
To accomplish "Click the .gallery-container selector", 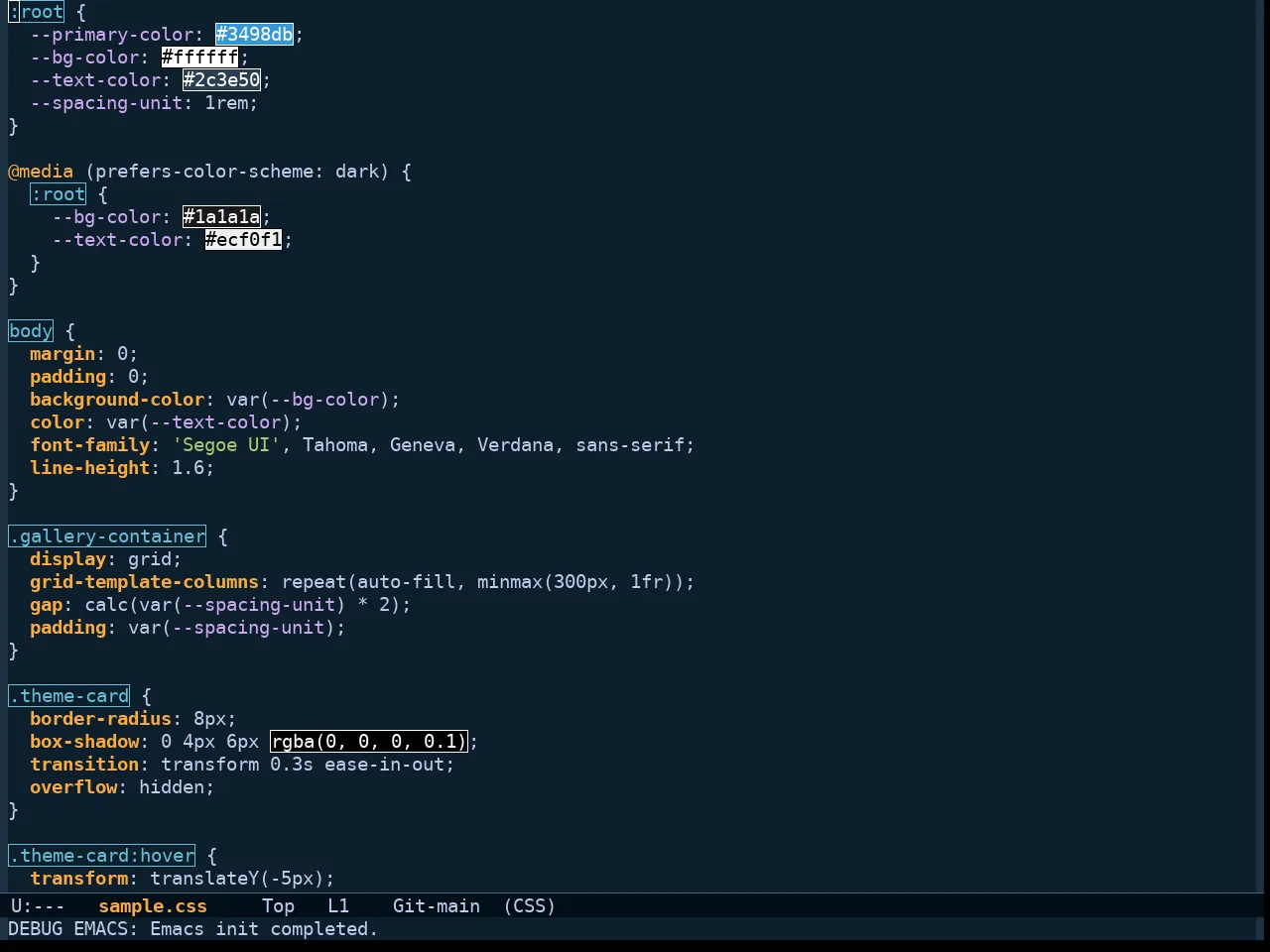I will click(x=107, y=536).
